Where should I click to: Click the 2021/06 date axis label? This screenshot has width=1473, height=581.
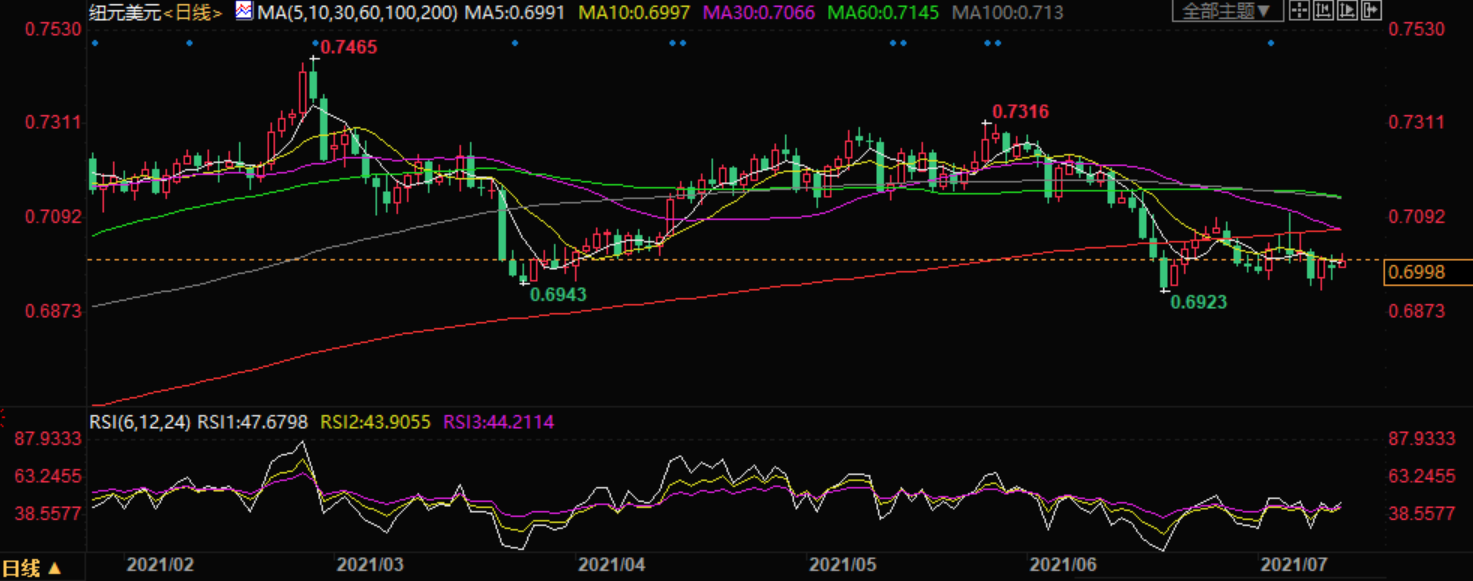(x=1064, y=564)
